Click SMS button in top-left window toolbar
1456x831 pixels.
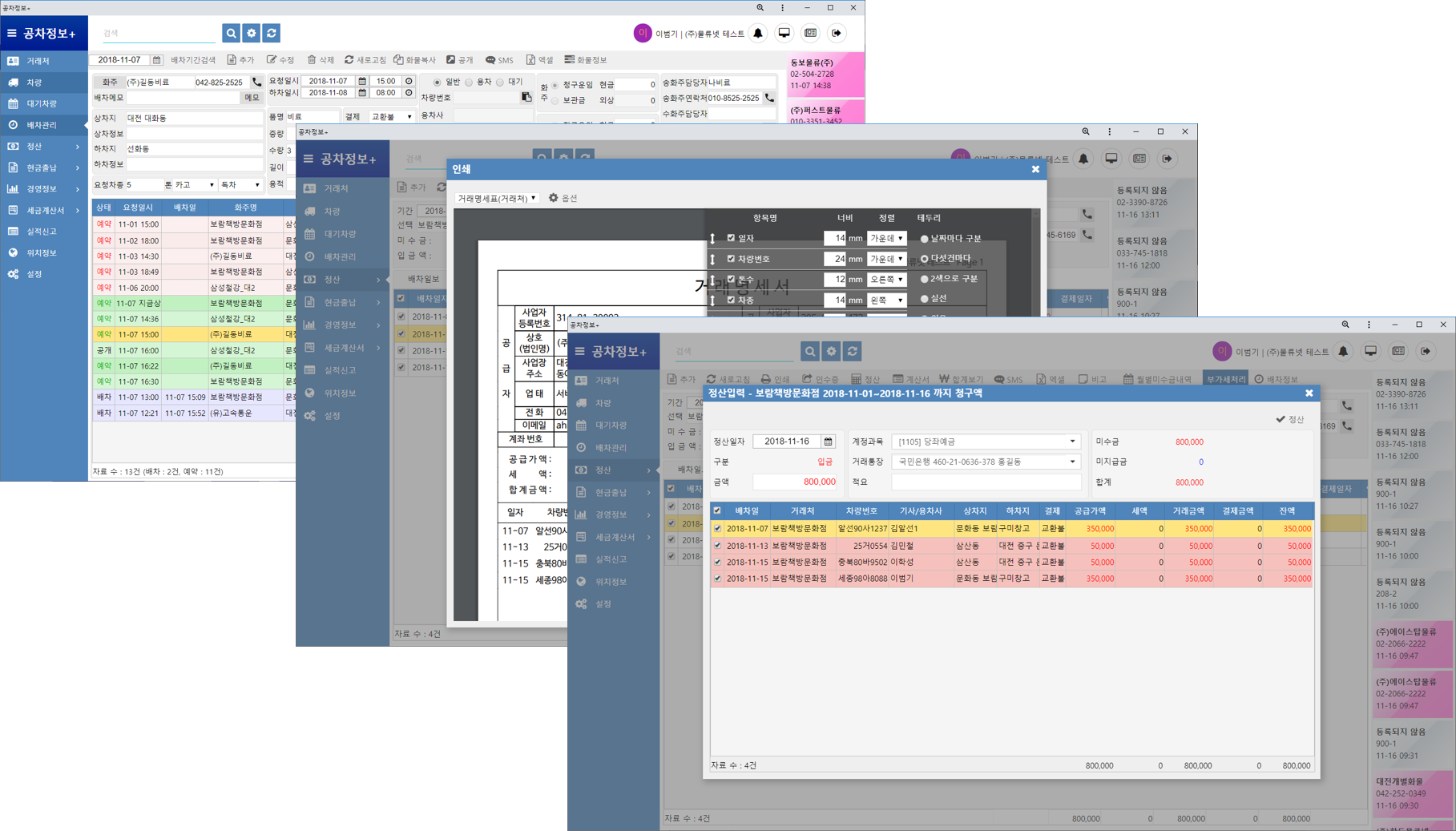point(499,60)
